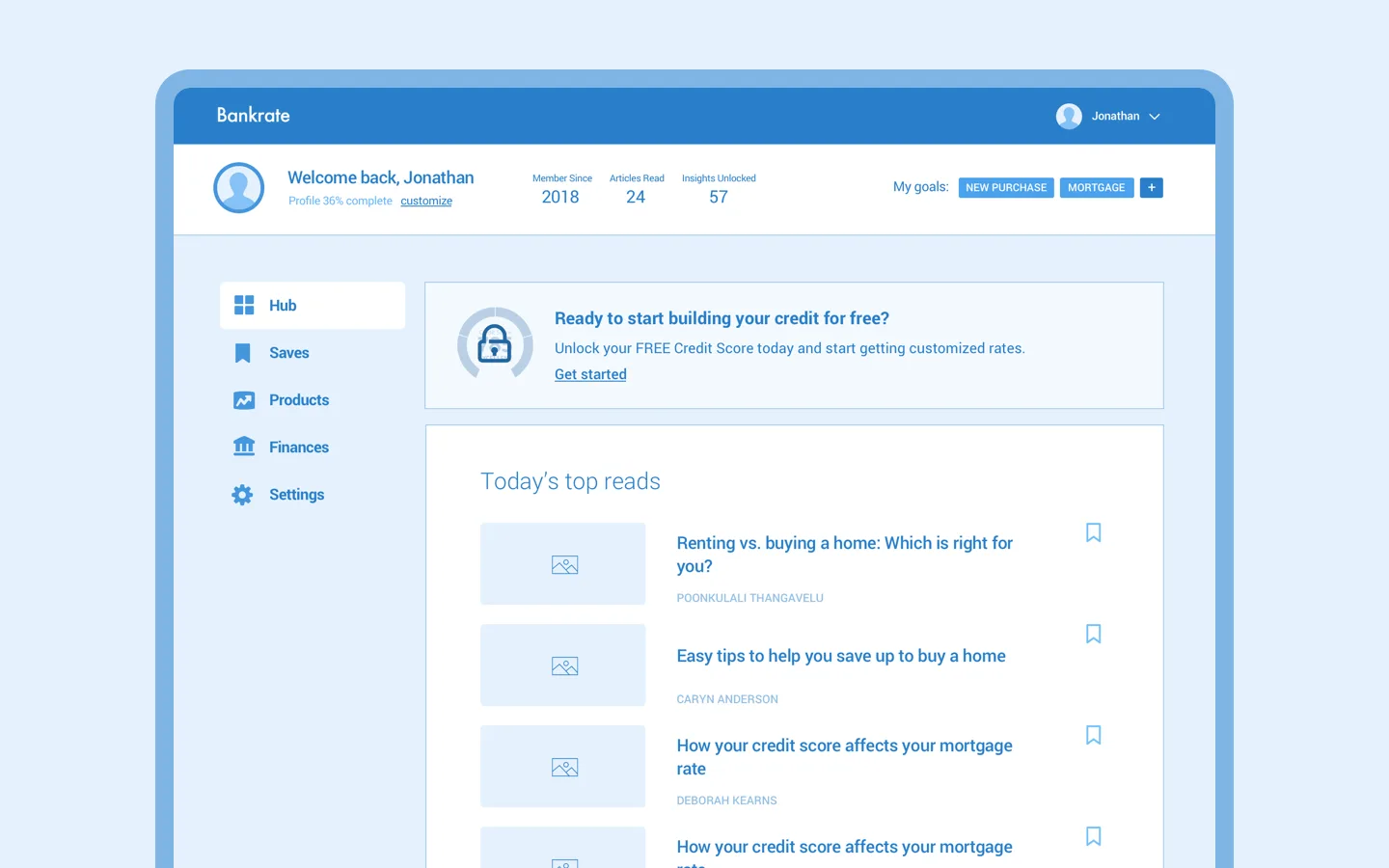Viewport: 1389px width, 868px height.
Task: Click 'Ready to start building your credit' heading
Action: tap(722, 318)
